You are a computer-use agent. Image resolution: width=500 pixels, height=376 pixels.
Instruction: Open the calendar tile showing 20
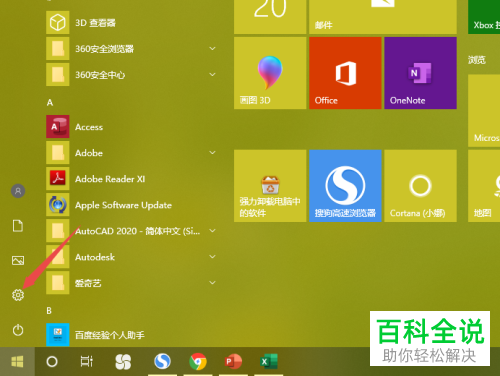click(270, 17)
